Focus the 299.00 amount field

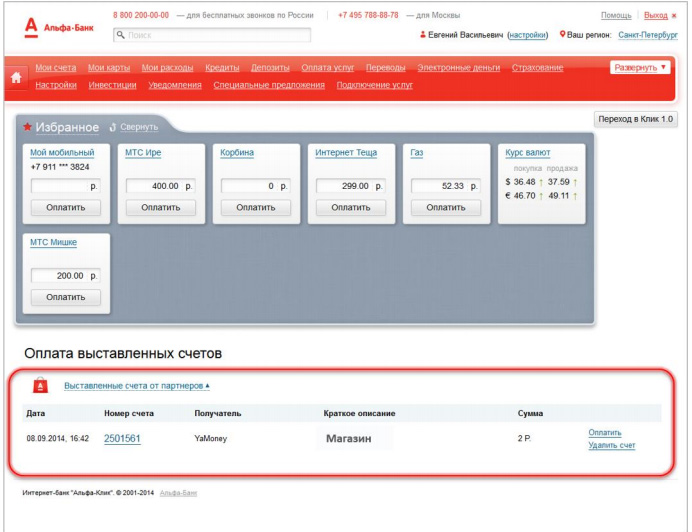click(351, 186)
